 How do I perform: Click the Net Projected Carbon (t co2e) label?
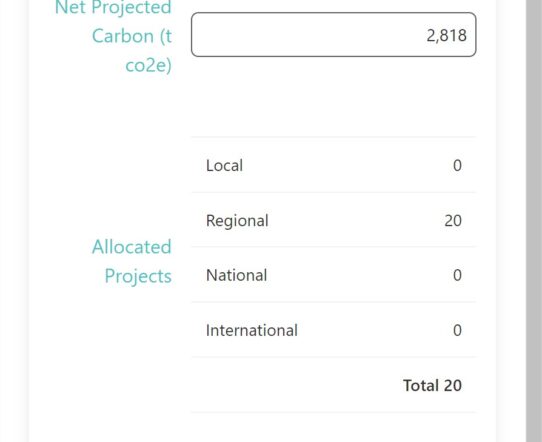coord(113,36)
